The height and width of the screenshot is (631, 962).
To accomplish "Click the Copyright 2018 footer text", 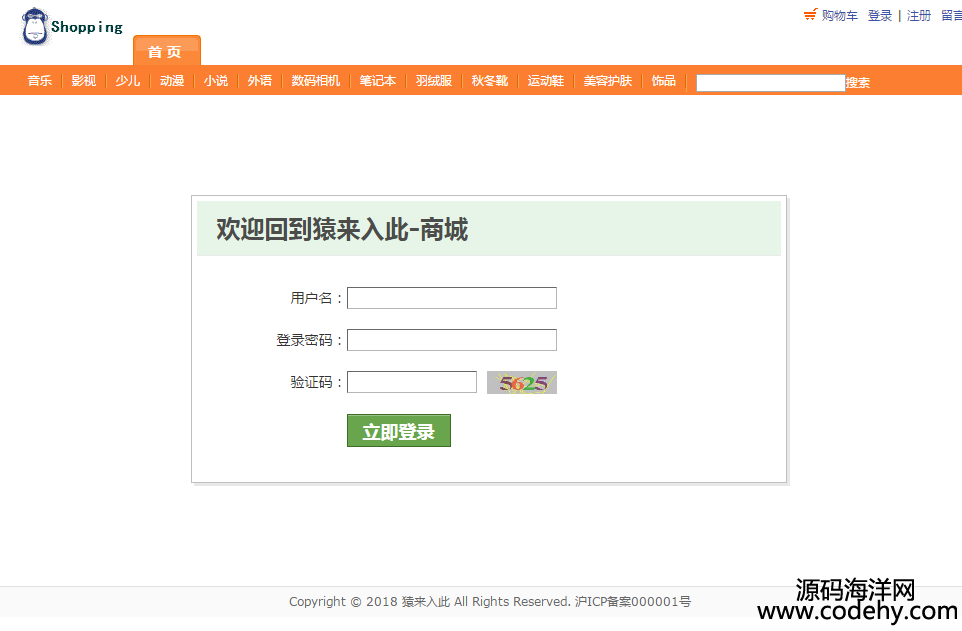I will (x=490, y=602).
